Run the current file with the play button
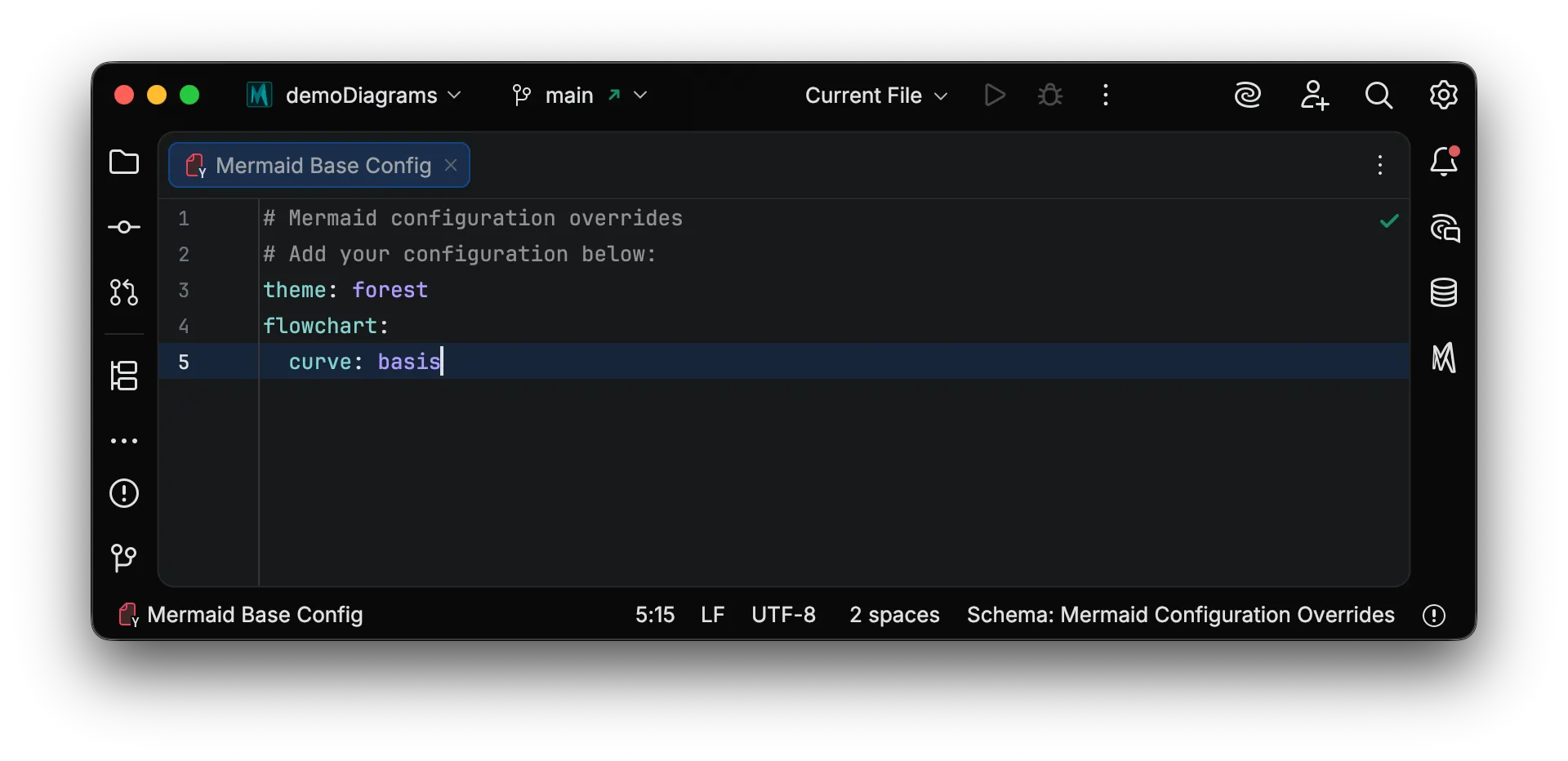Viewport: 1568px width, 761px height. coord(994,95)
